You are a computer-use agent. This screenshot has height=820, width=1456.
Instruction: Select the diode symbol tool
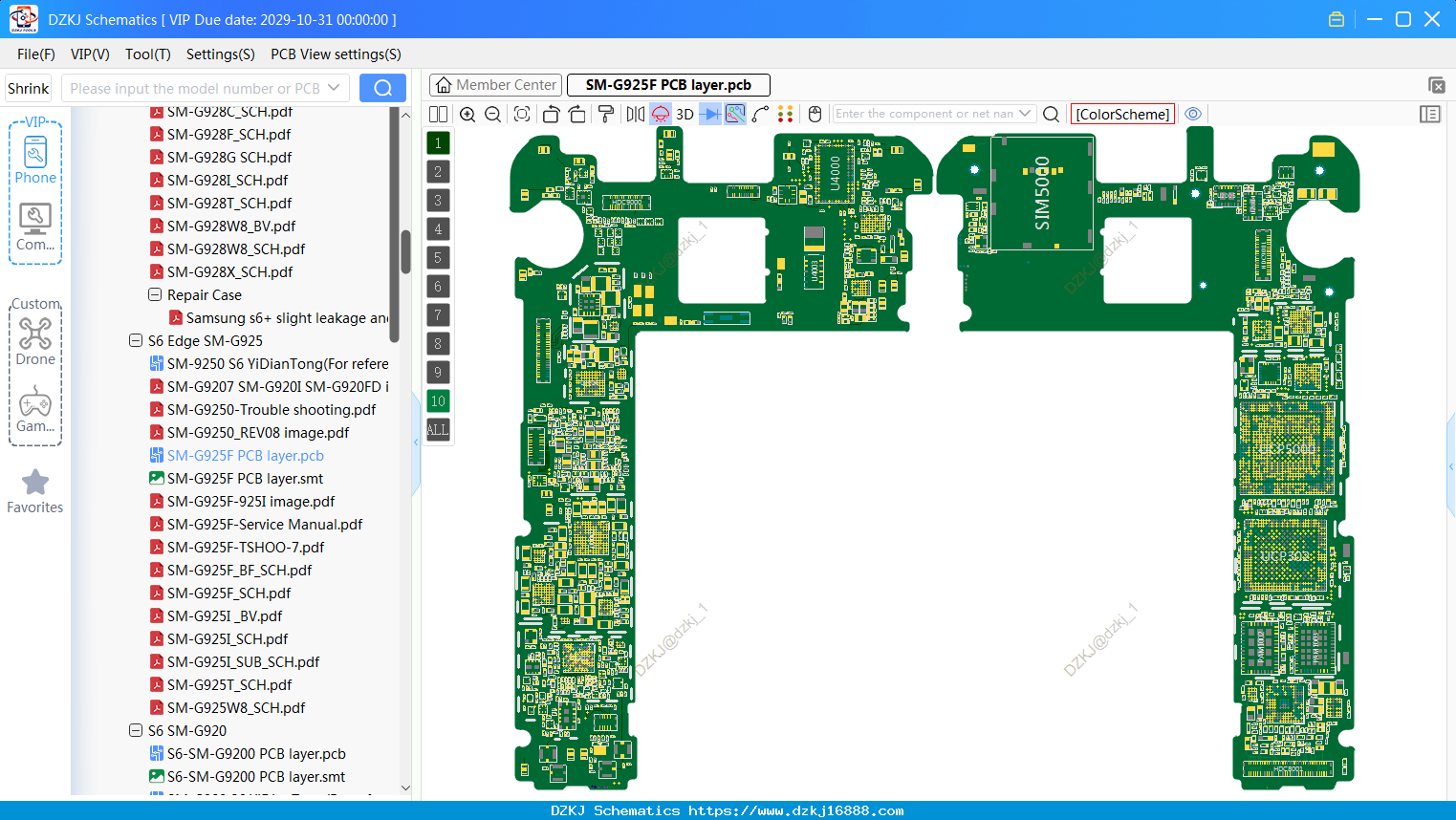point(710,114)
